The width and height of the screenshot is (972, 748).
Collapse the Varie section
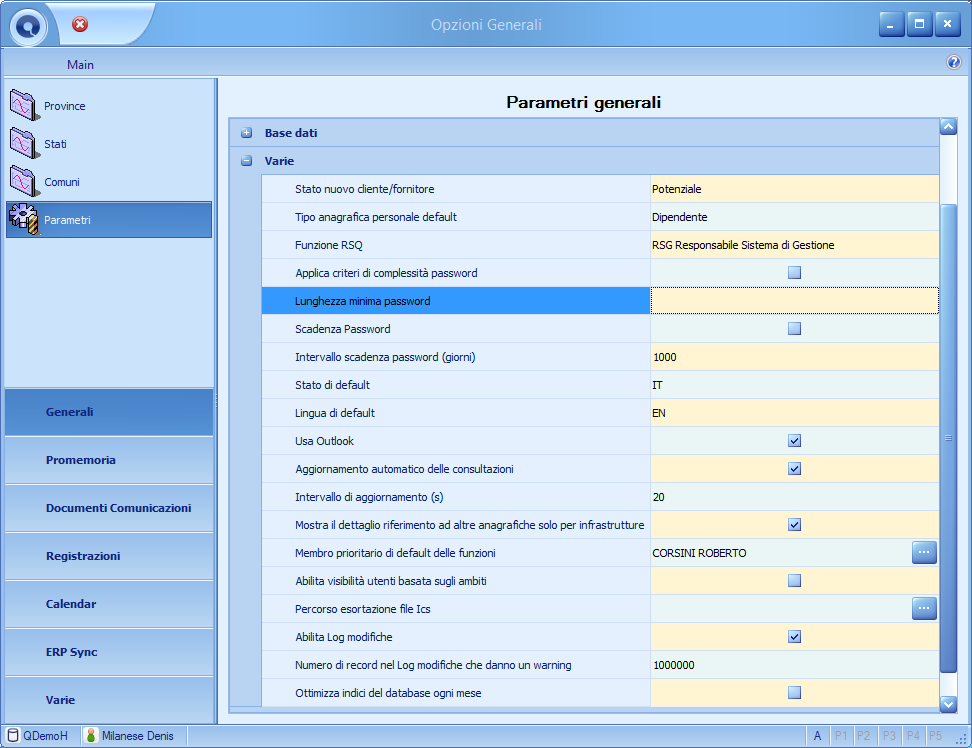pyautogui.click(x=247, y=161)
